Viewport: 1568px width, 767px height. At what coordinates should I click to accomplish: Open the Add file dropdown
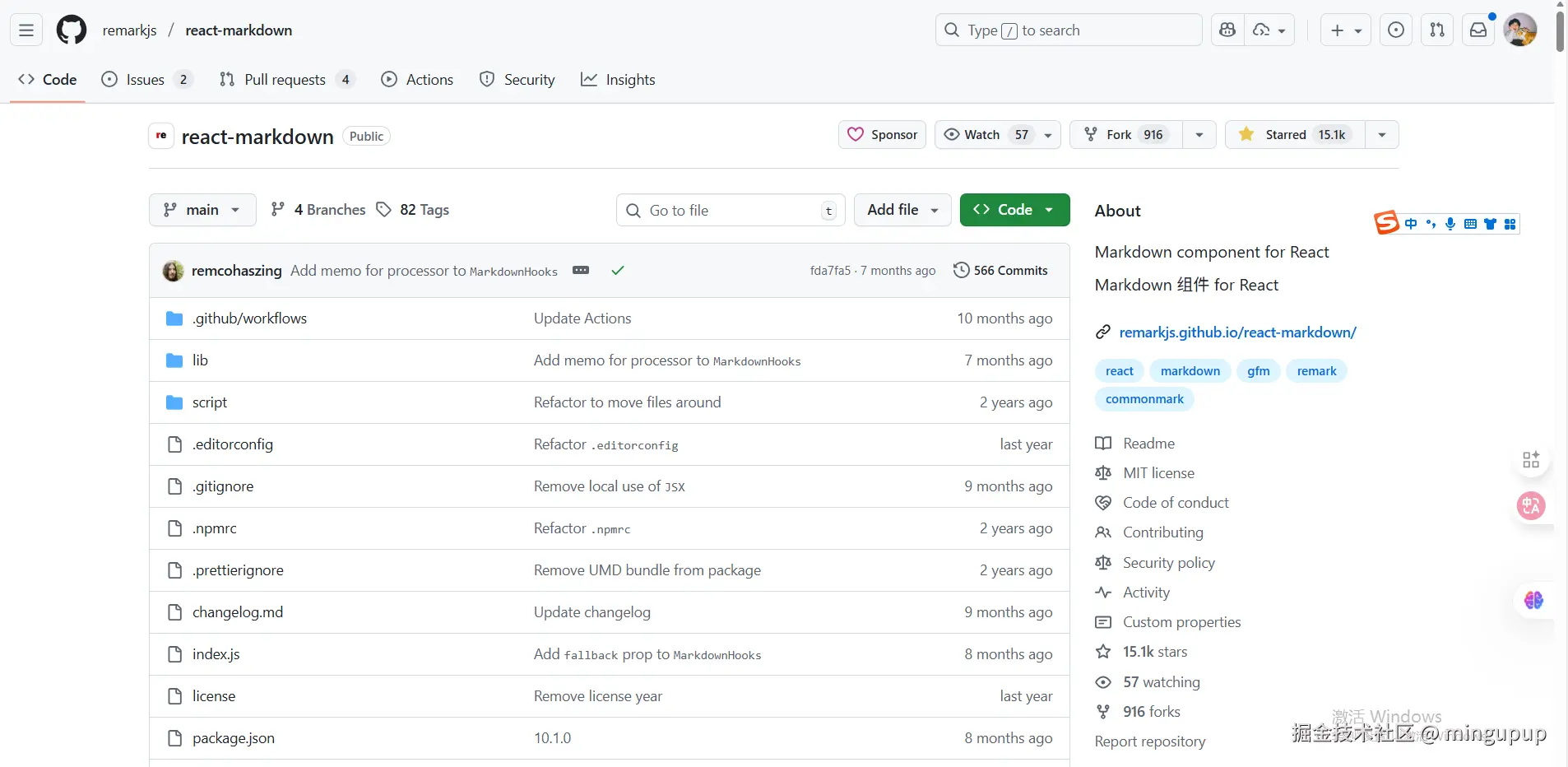point(902,210)
